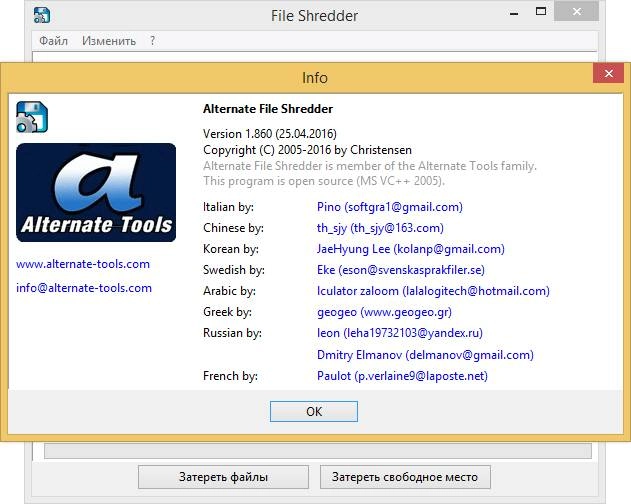Viewport: 631px width, 504px height.
Task: Click the 'Italian by:' label
Action: (x=228, y=207)
